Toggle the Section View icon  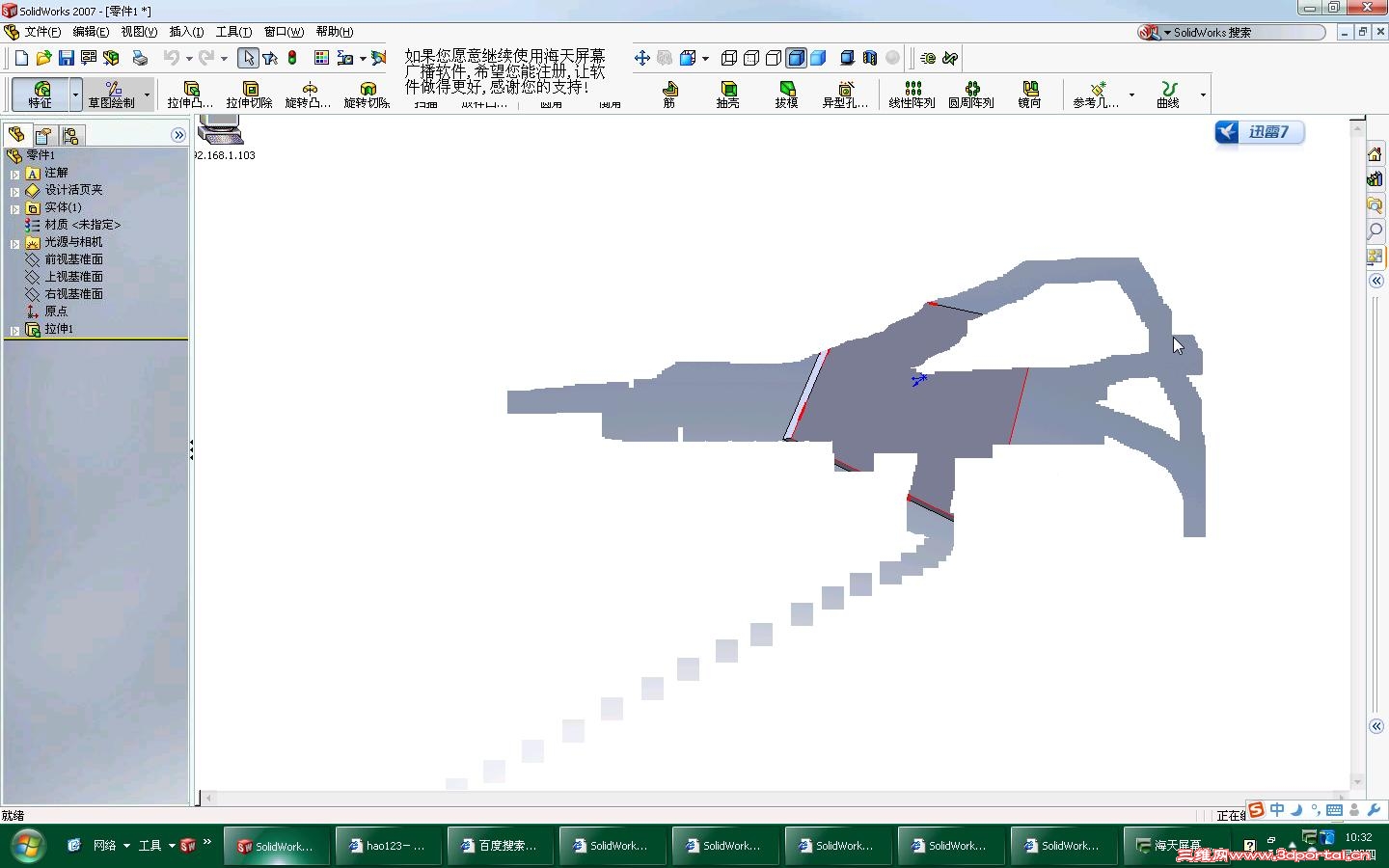869,58
